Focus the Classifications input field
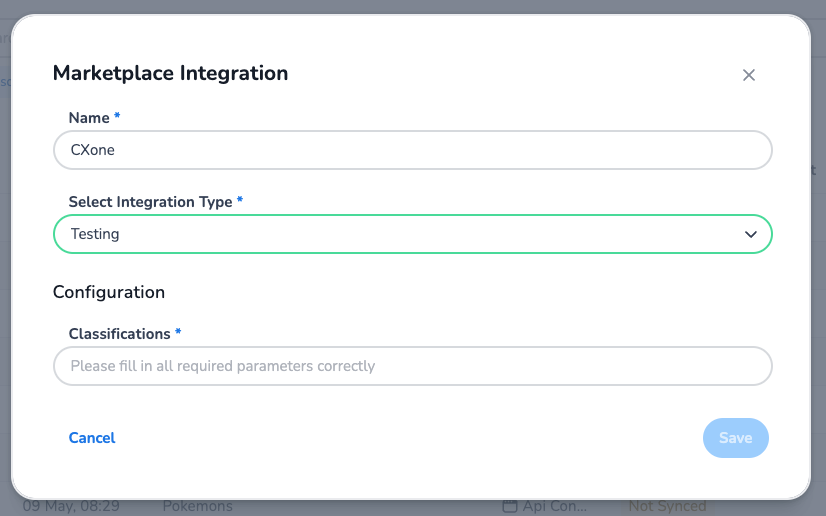The height and width of the screenshot is (516, 826). 412,366
